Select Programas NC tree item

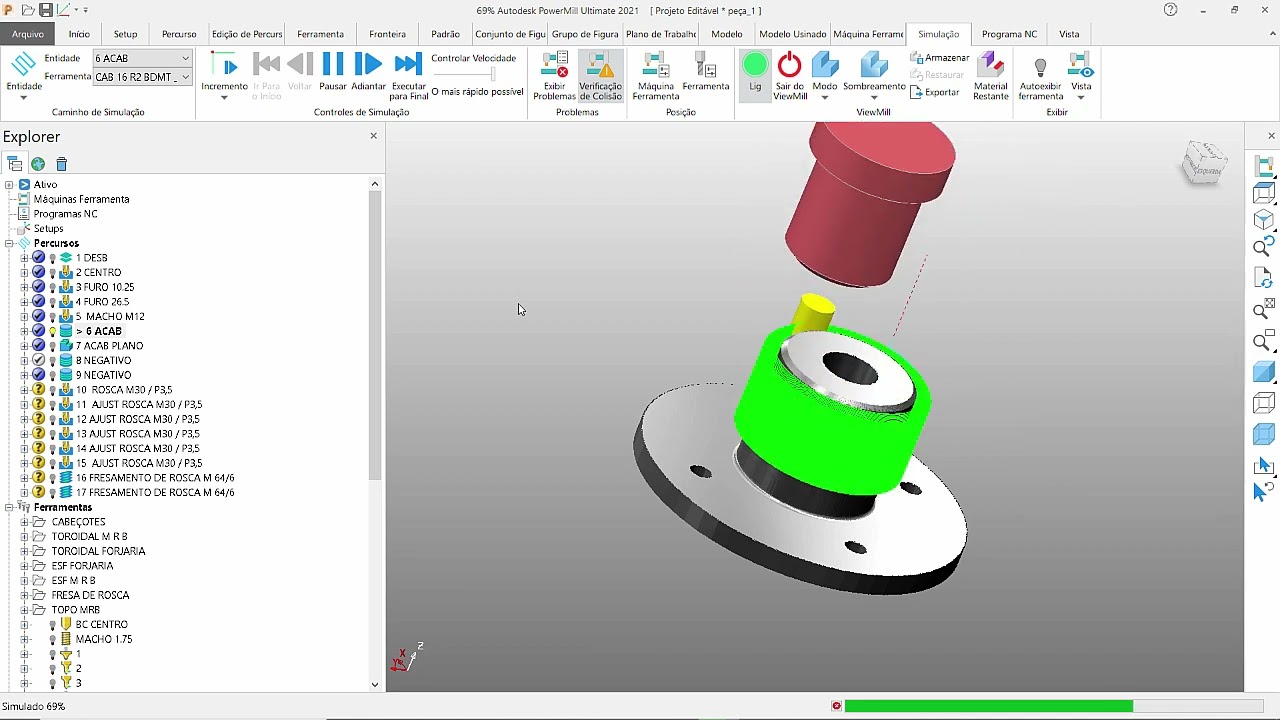[65, 214]
